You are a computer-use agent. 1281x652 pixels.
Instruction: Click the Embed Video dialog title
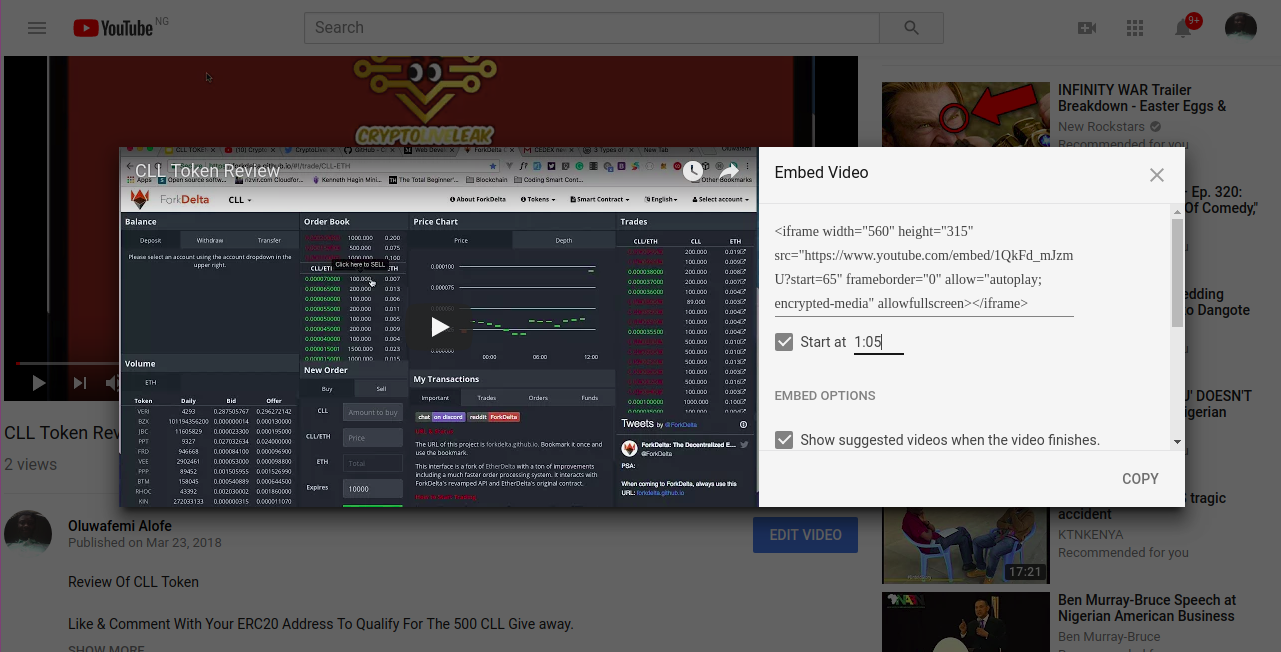tap(821, 173)
